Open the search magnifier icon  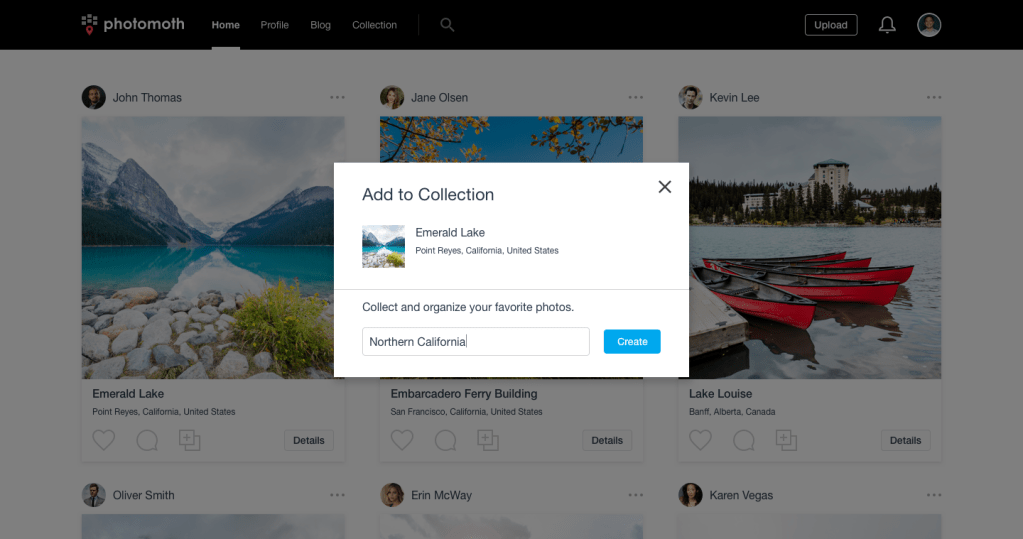click(447, 25)
